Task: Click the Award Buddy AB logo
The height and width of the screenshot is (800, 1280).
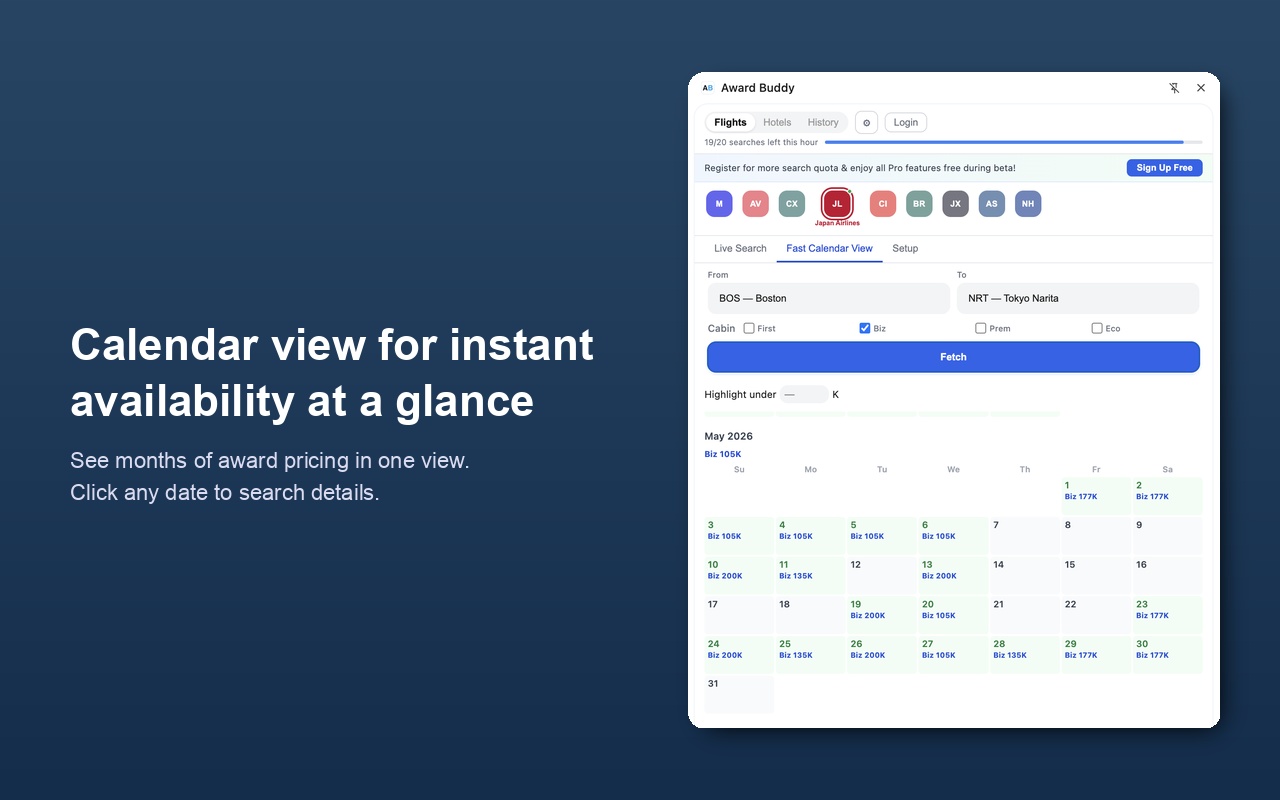Action: click(708, 88)
